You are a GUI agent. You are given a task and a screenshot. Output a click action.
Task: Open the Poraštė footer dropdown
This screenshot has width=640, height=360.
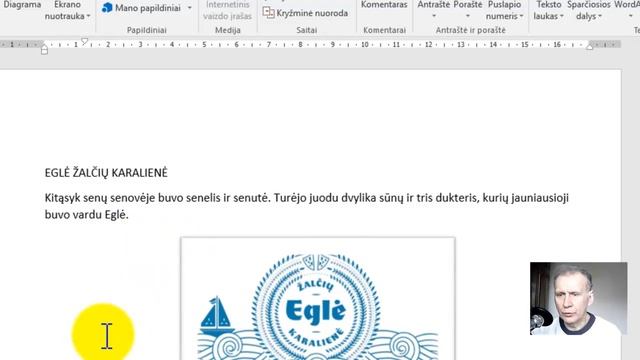click(x=468, y=11)
